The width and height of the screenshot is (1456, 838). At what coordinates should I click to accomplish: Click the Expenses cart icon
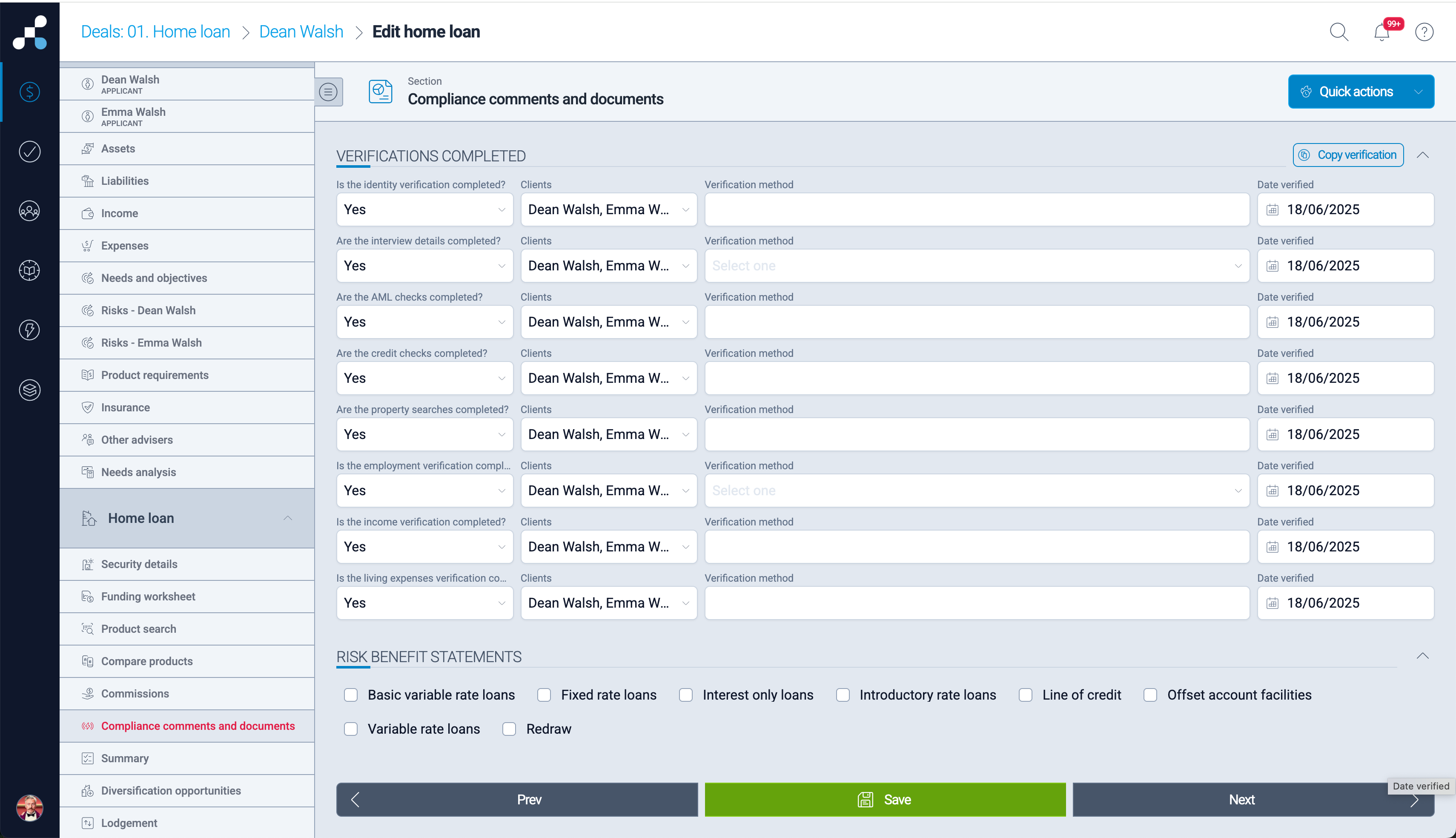[87, 246]
